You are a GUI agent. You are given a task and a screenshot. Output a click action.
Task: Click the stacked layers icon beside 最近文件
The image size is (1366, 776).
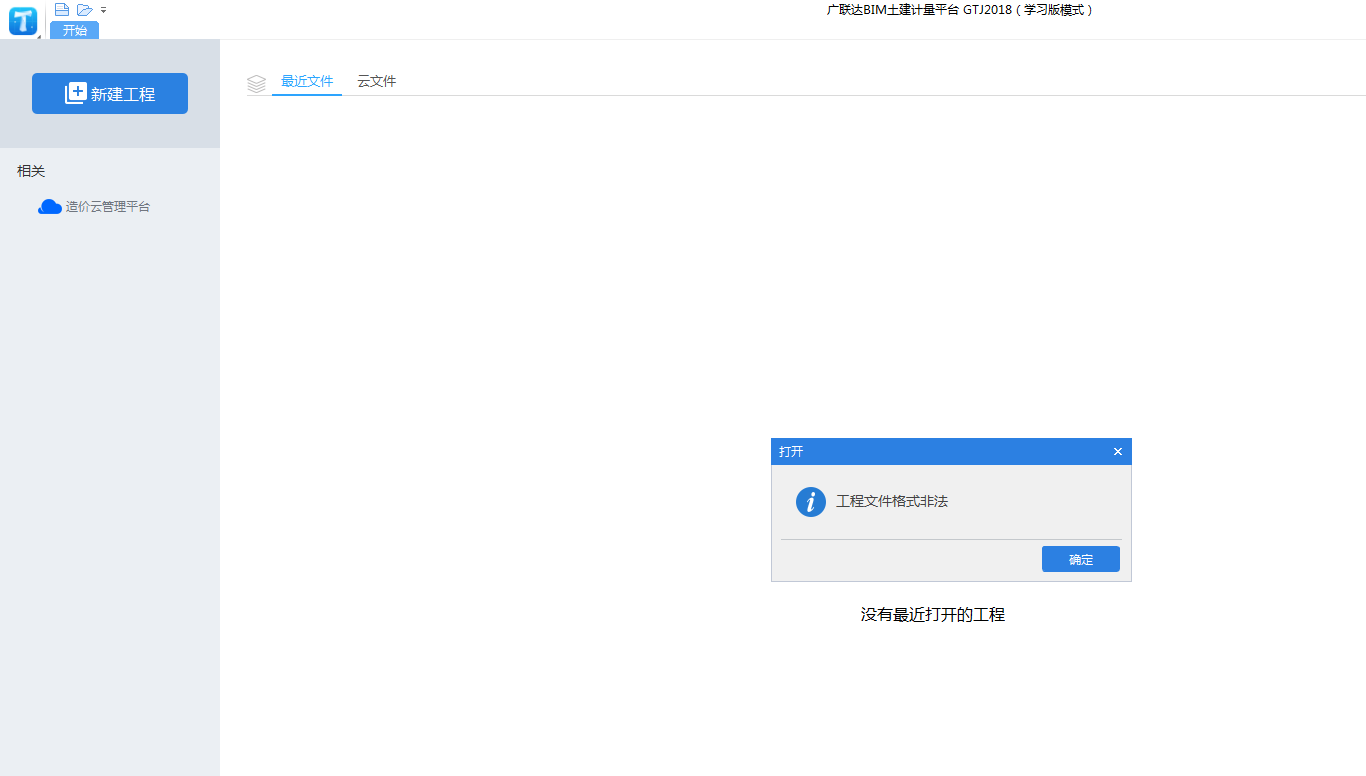coord(257,84)
